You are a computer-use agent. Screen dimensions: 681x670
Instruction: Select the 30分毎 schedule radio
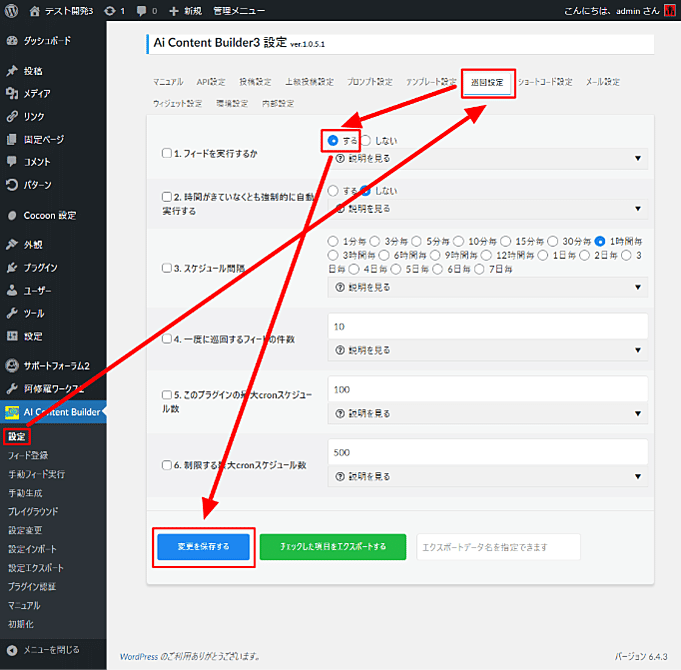click(x=552, y=241)
